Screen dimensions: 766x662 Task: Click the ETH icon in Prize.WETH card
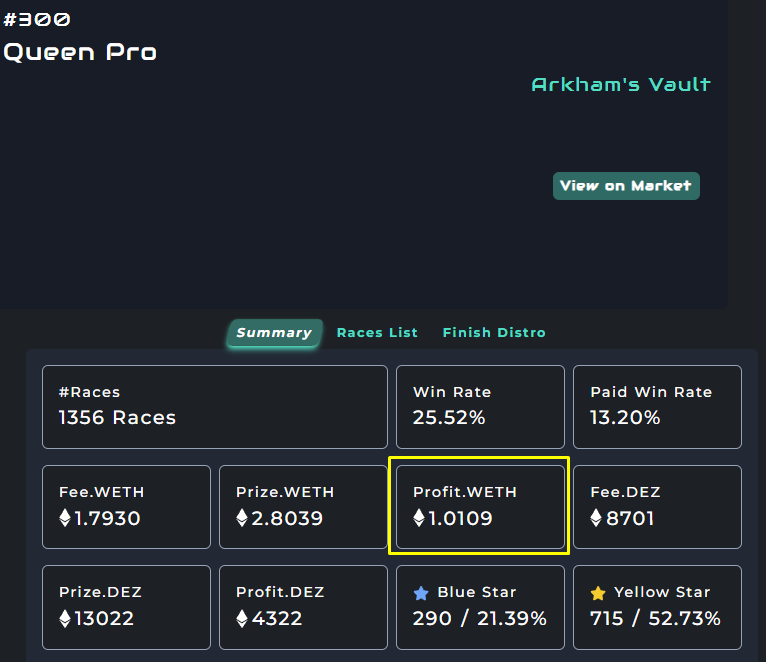point(241,518)
